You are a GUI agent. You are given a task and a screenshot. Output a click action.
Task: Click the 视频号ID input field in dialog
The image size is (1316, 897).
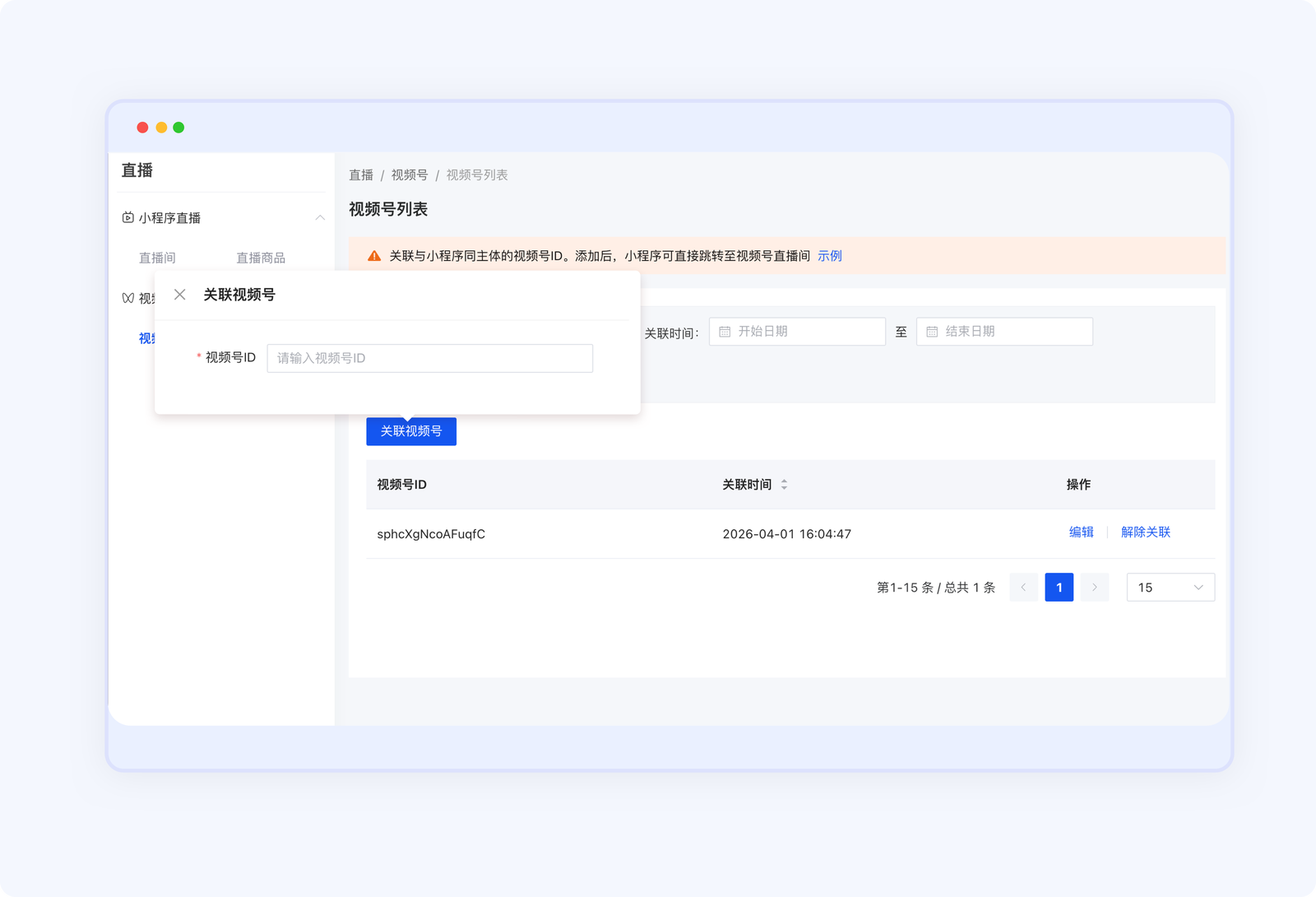click(x=429, y=358)
